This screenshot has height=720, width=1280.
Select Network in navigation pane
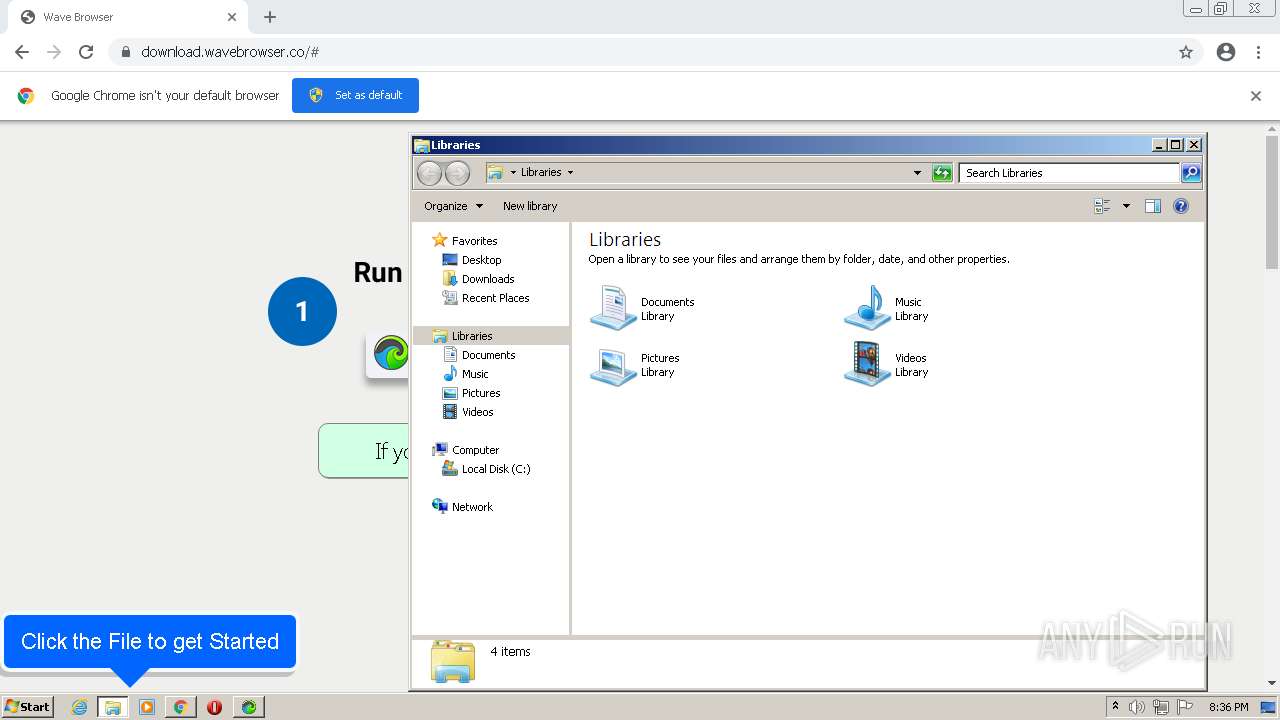[x=472, y=507]
